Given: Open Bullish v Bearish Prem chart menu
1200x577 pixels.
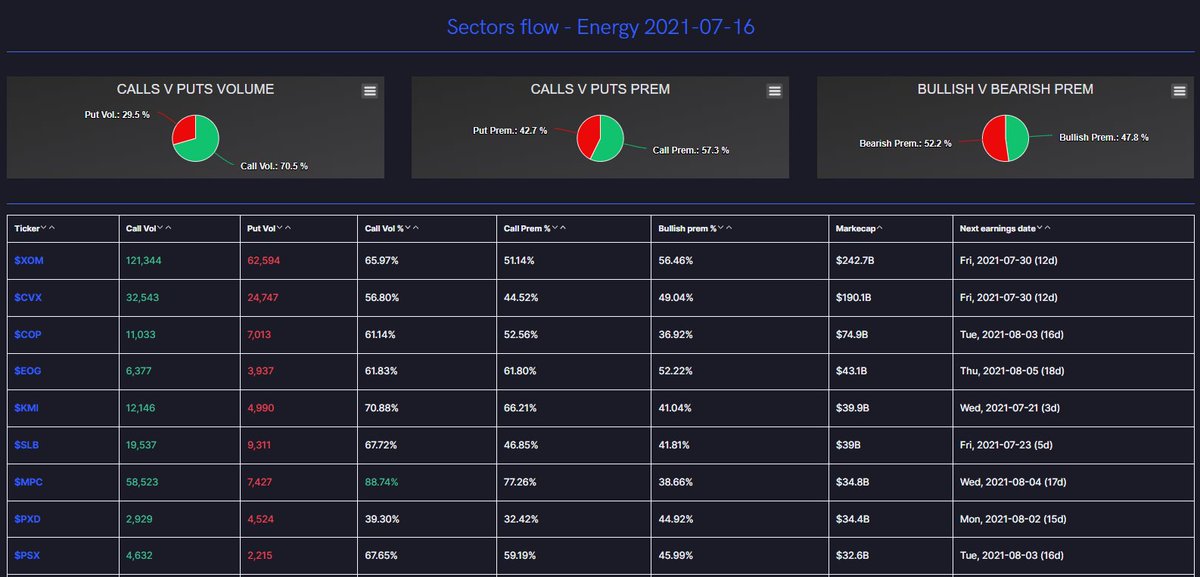Looking at the screenshot, I should (1180, 91).
